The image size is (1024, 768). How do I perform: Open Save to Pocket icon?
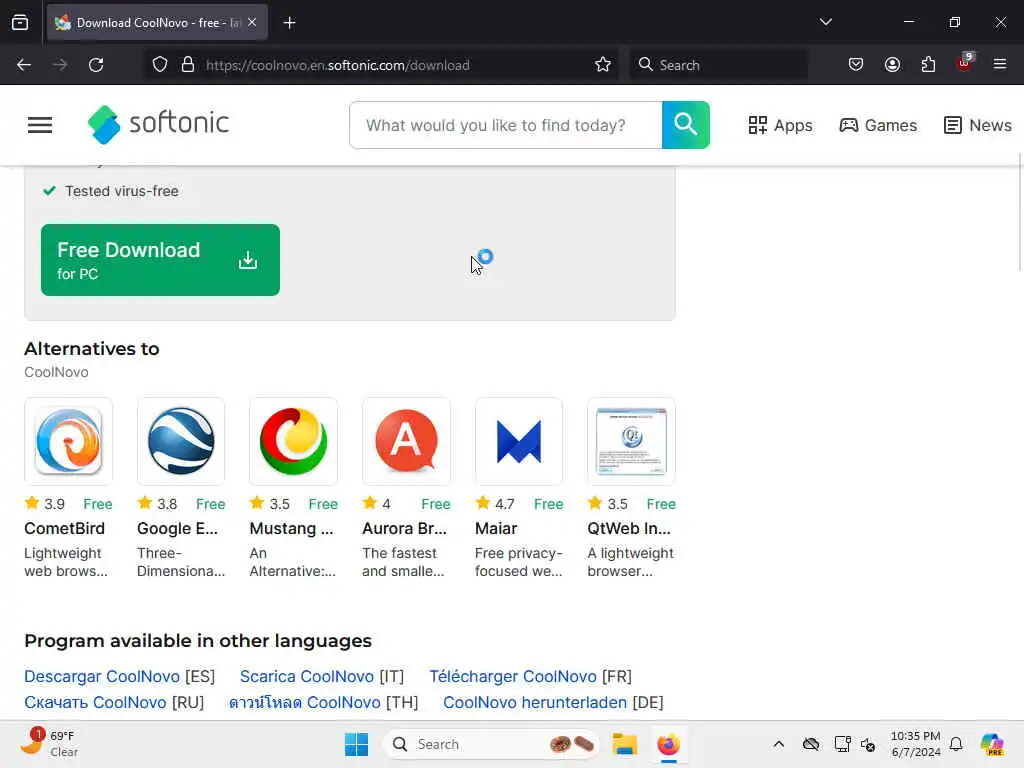tap(856, 65)
